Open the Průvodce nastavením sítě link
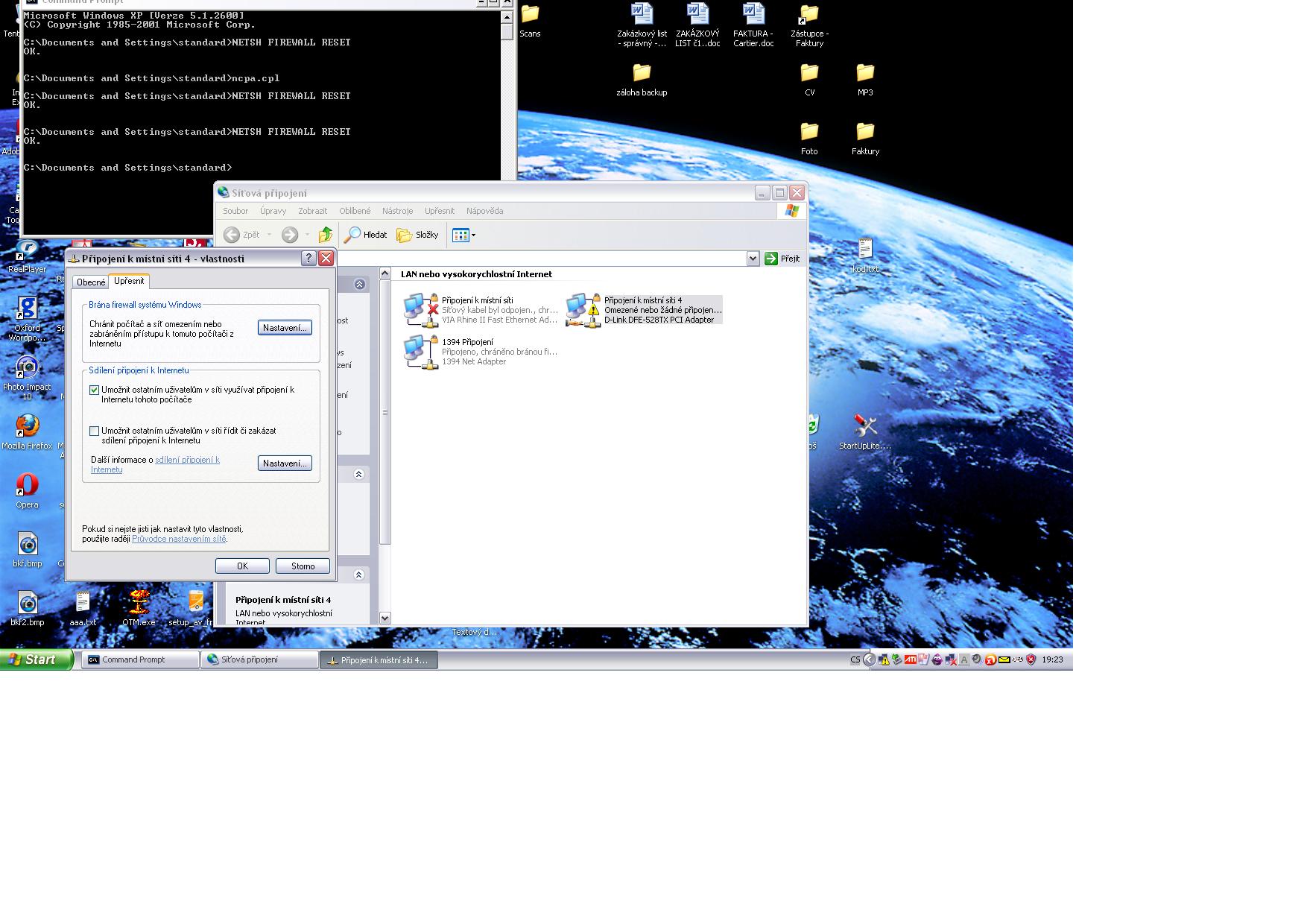1307x924 pixels. coord(179,539)
